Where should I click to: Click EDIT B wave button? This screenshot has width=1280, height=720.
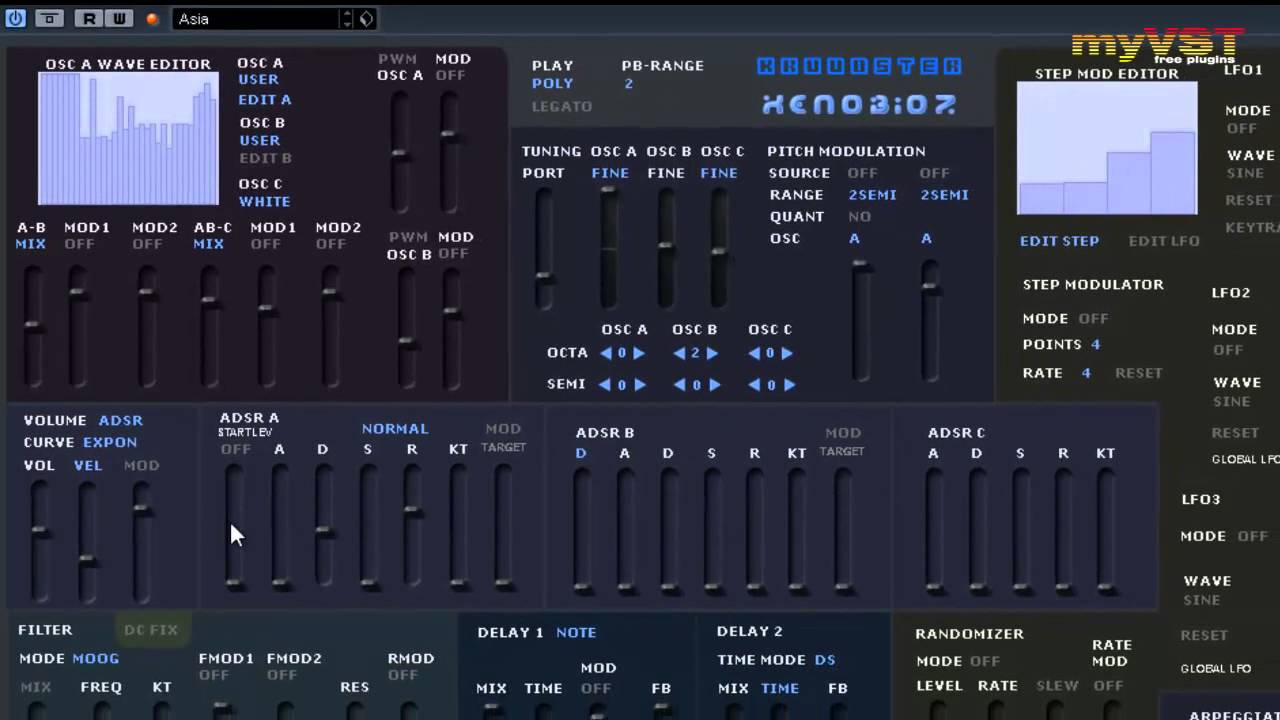[265, 158]
